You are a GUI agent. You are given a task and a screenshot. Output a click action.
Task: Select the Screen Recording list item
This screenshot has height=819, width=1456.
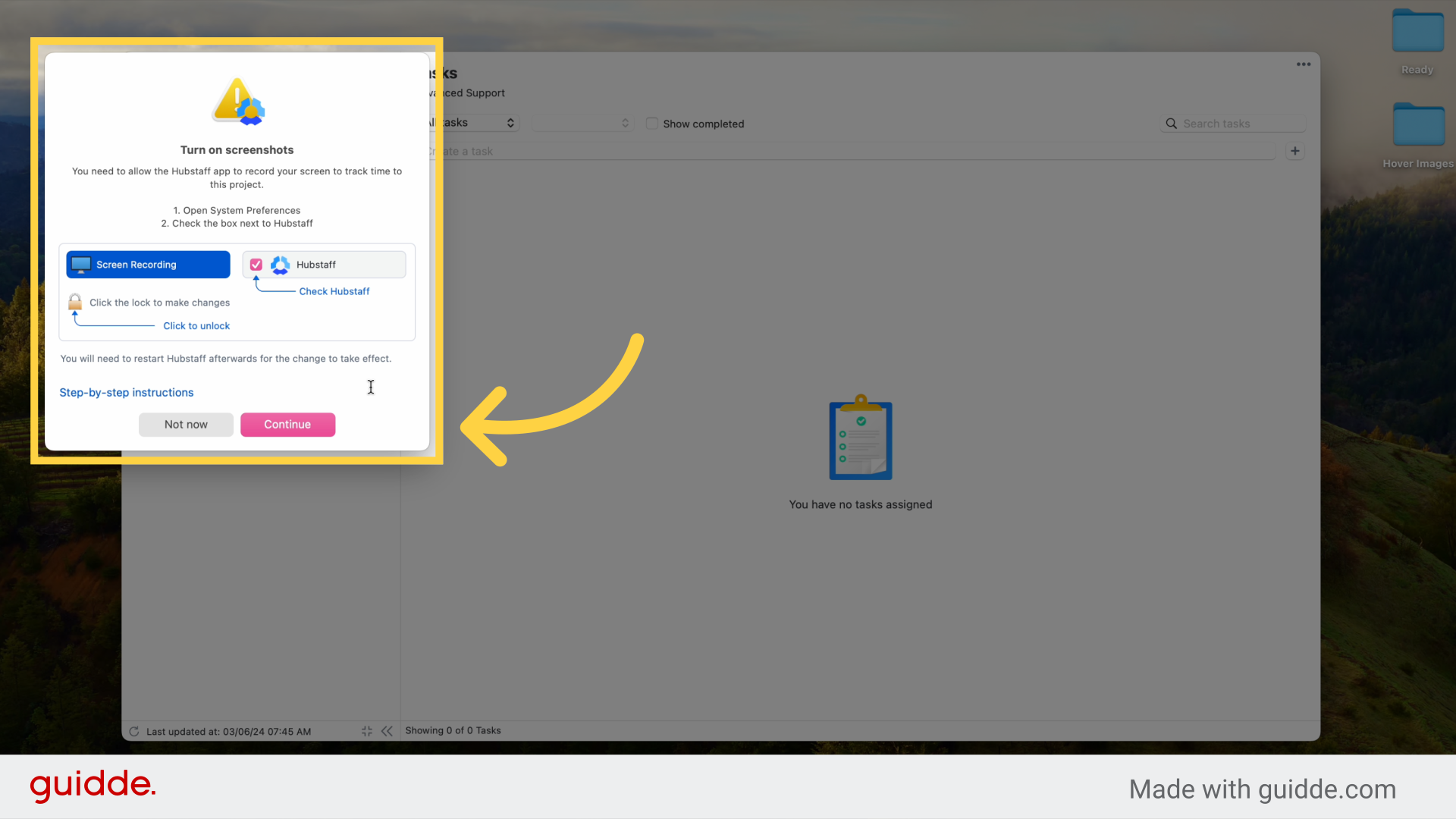[x=148, y=265]
